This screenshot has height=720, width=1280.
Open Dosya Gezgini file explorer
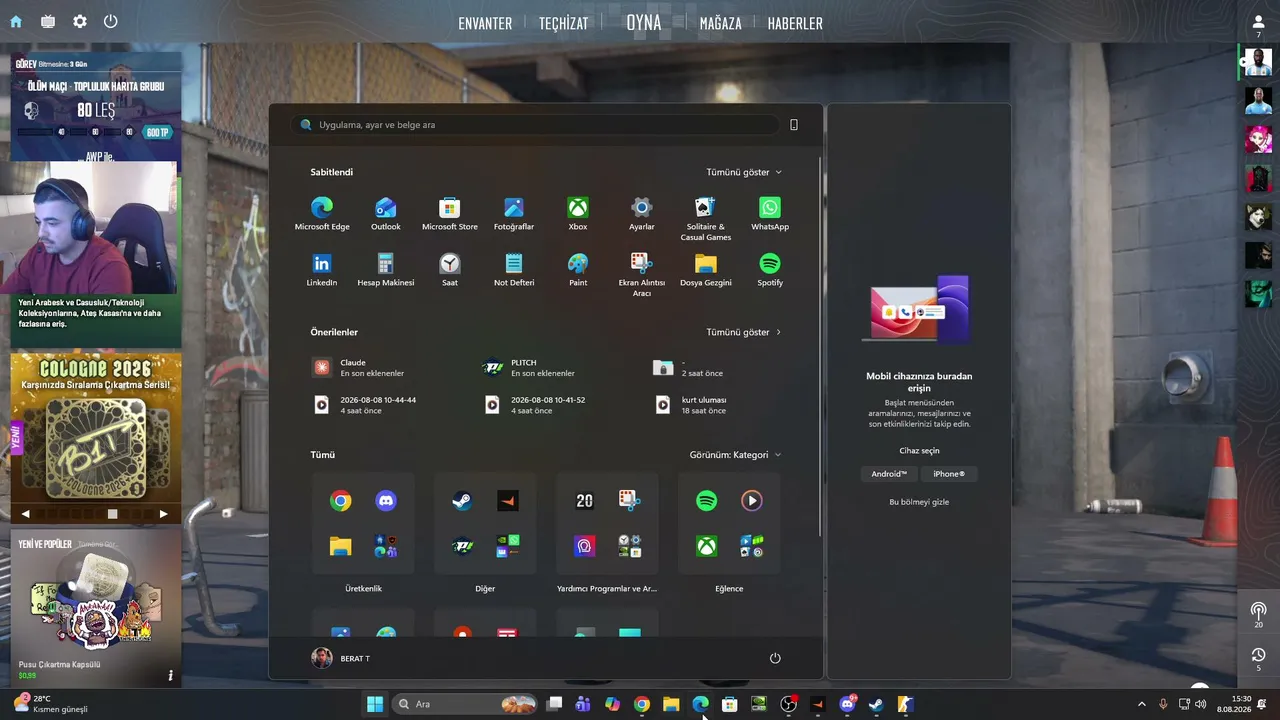coord(706,270)
